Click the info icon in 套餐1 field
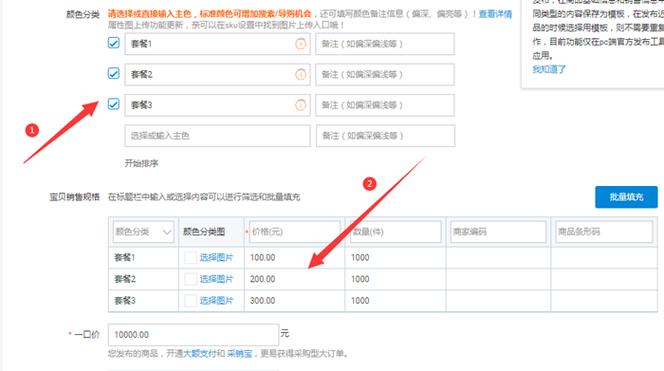 (x=300, y=44)
